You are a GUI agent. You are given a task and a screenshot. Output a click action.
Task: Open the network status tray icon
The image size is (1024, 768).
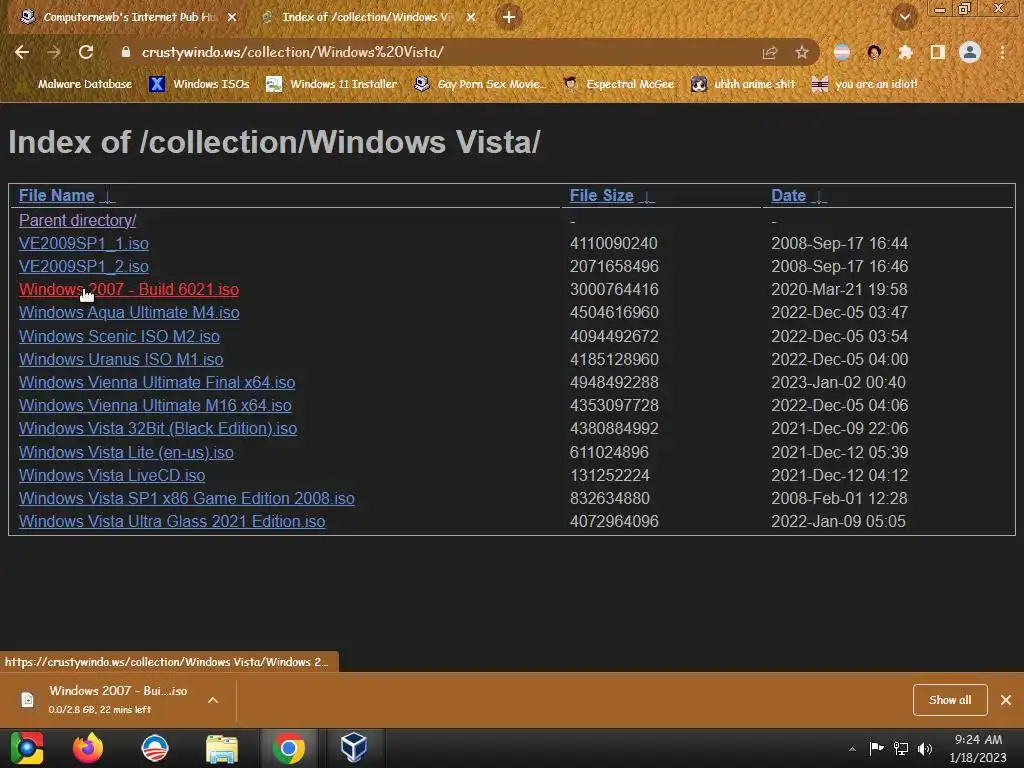pos(901,748)
